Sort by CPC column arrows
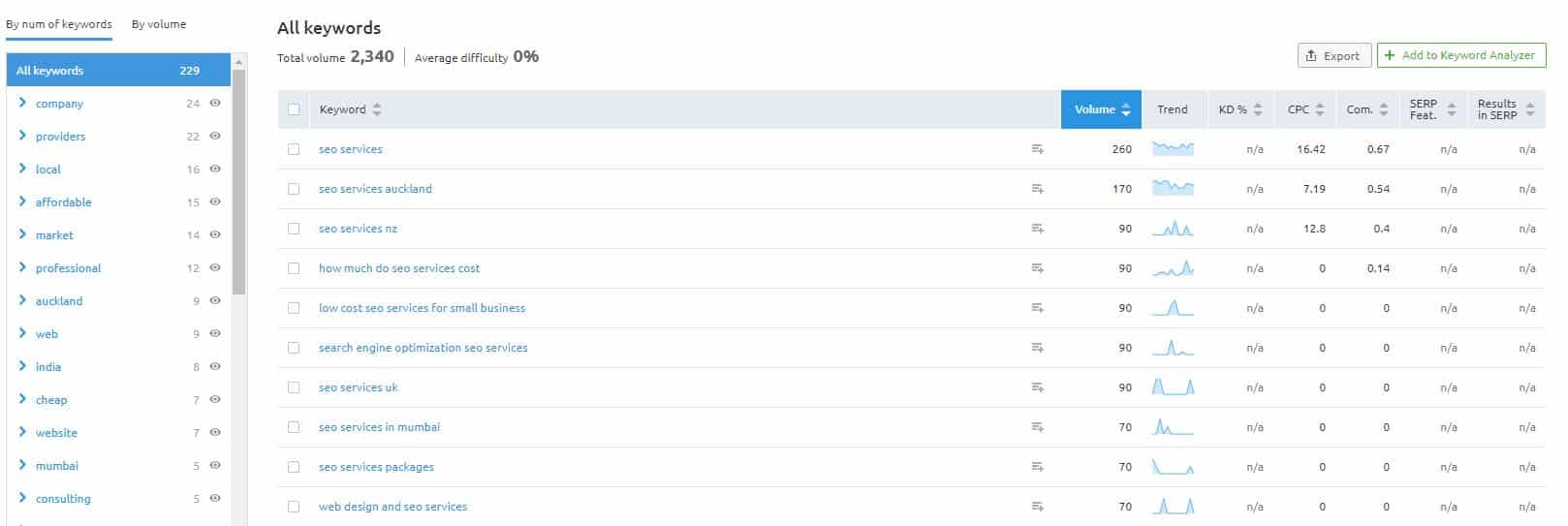This screenshot has width=1568, height=526. (x=1320, y=109)
